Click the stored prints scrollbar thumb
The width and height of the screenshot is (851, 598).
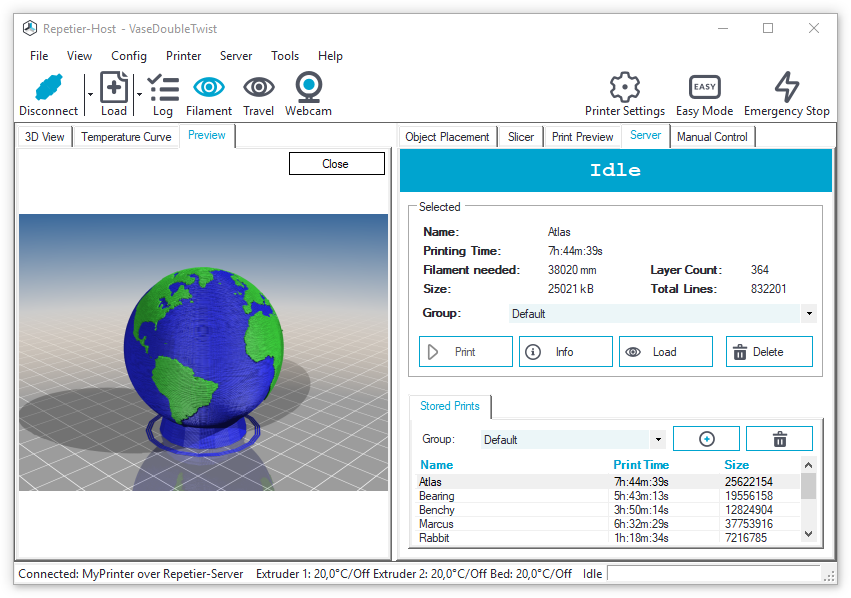808,486
